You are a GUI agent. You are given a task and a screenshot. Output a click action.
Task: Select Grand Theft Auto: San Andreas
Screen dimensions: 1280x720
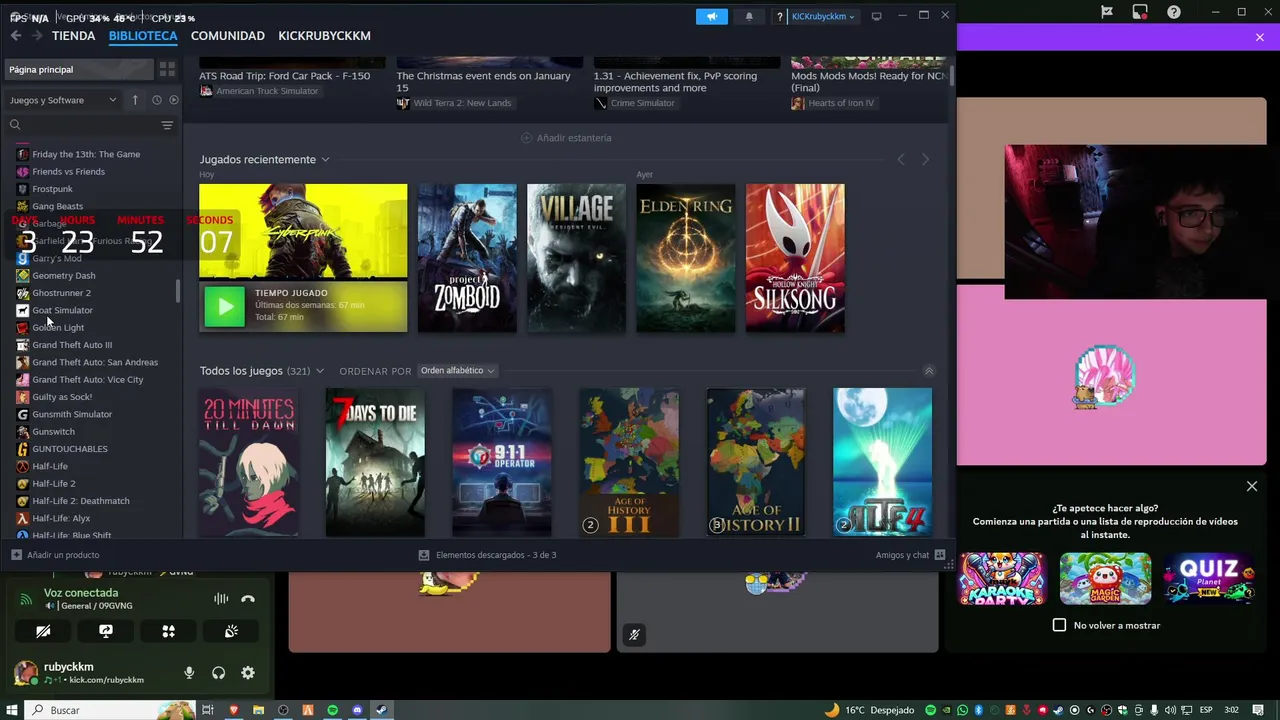coord(95,362)
